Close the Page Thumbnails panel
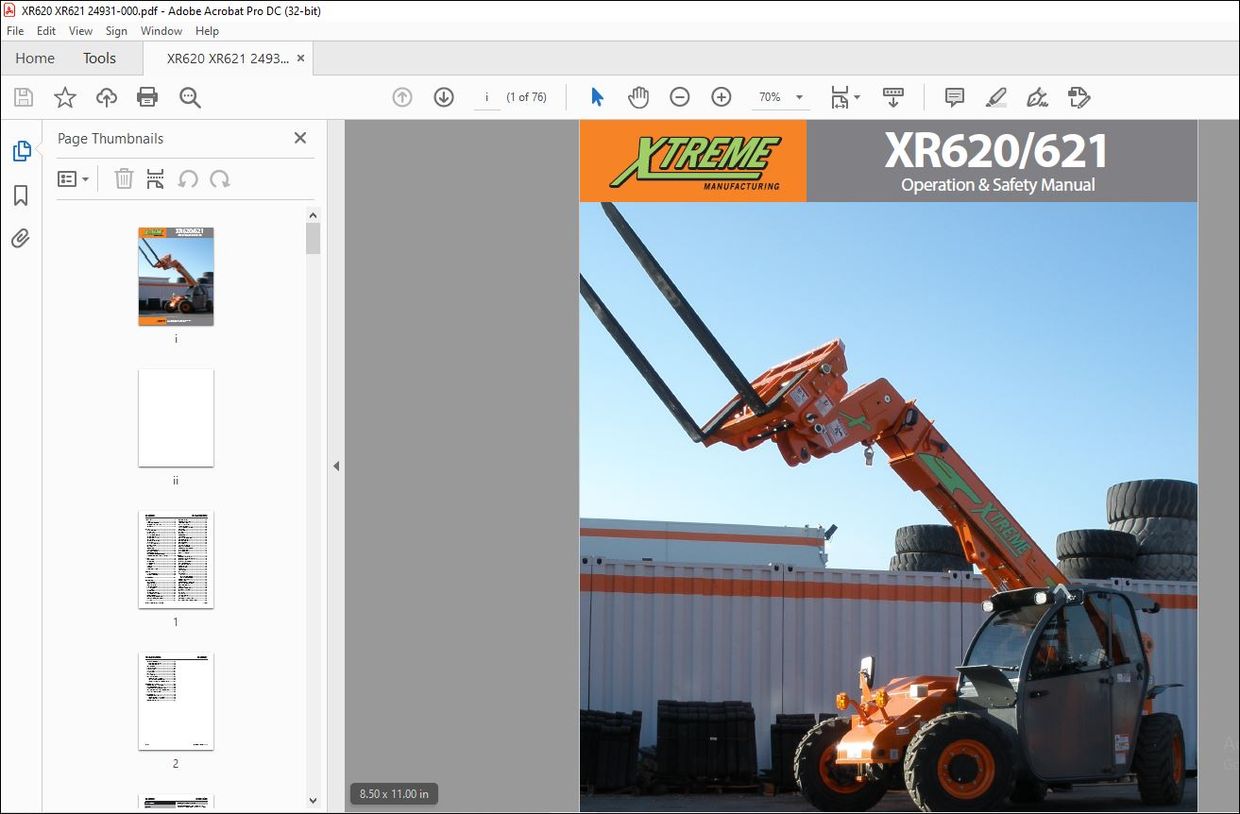This screenshot has height=814, width=1240. pyautogui.click(x=300, y=138)
